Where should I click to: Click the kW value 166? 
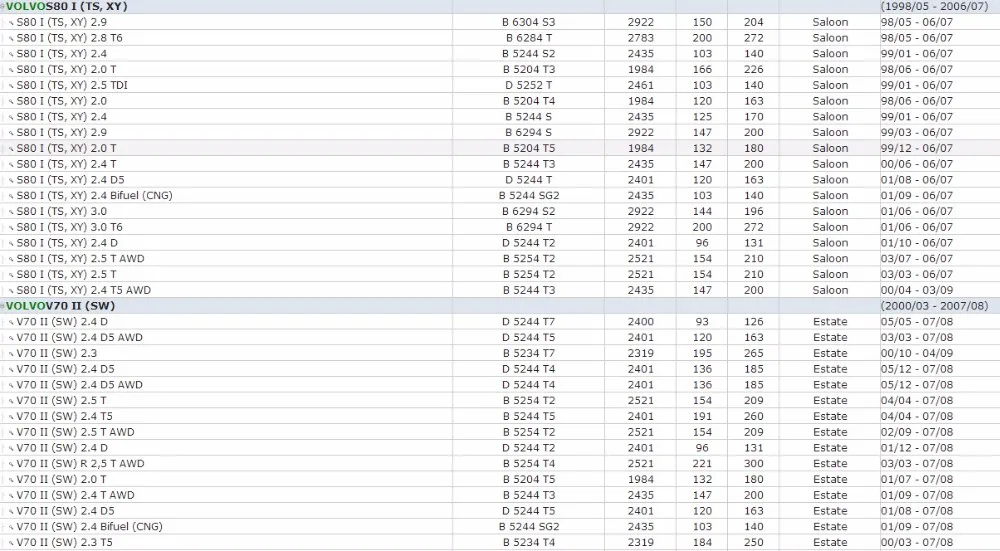pos(702,69)
